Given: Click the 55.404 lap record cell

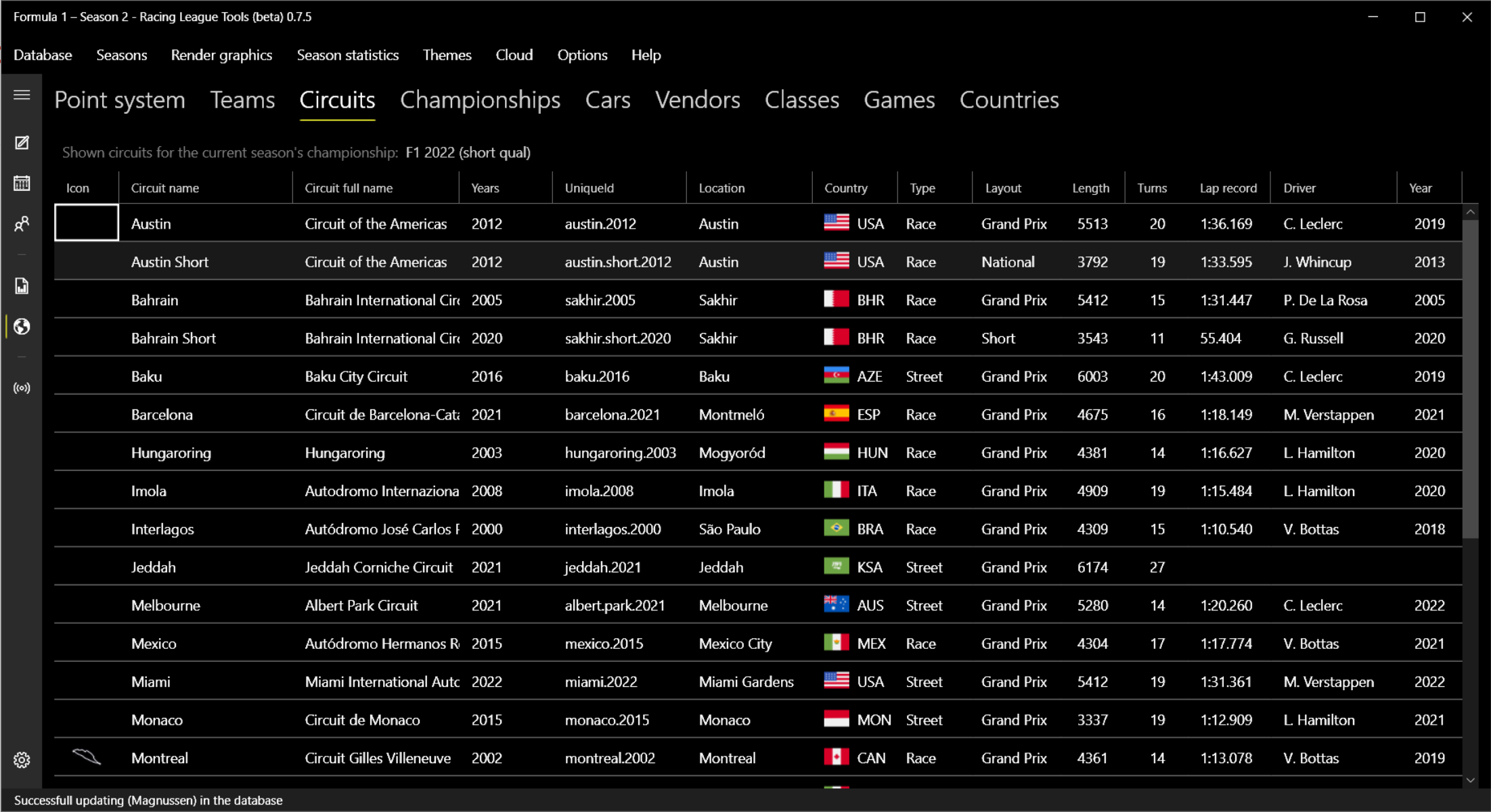Looking at the screenshot, I should click(x=1220, y=338).
